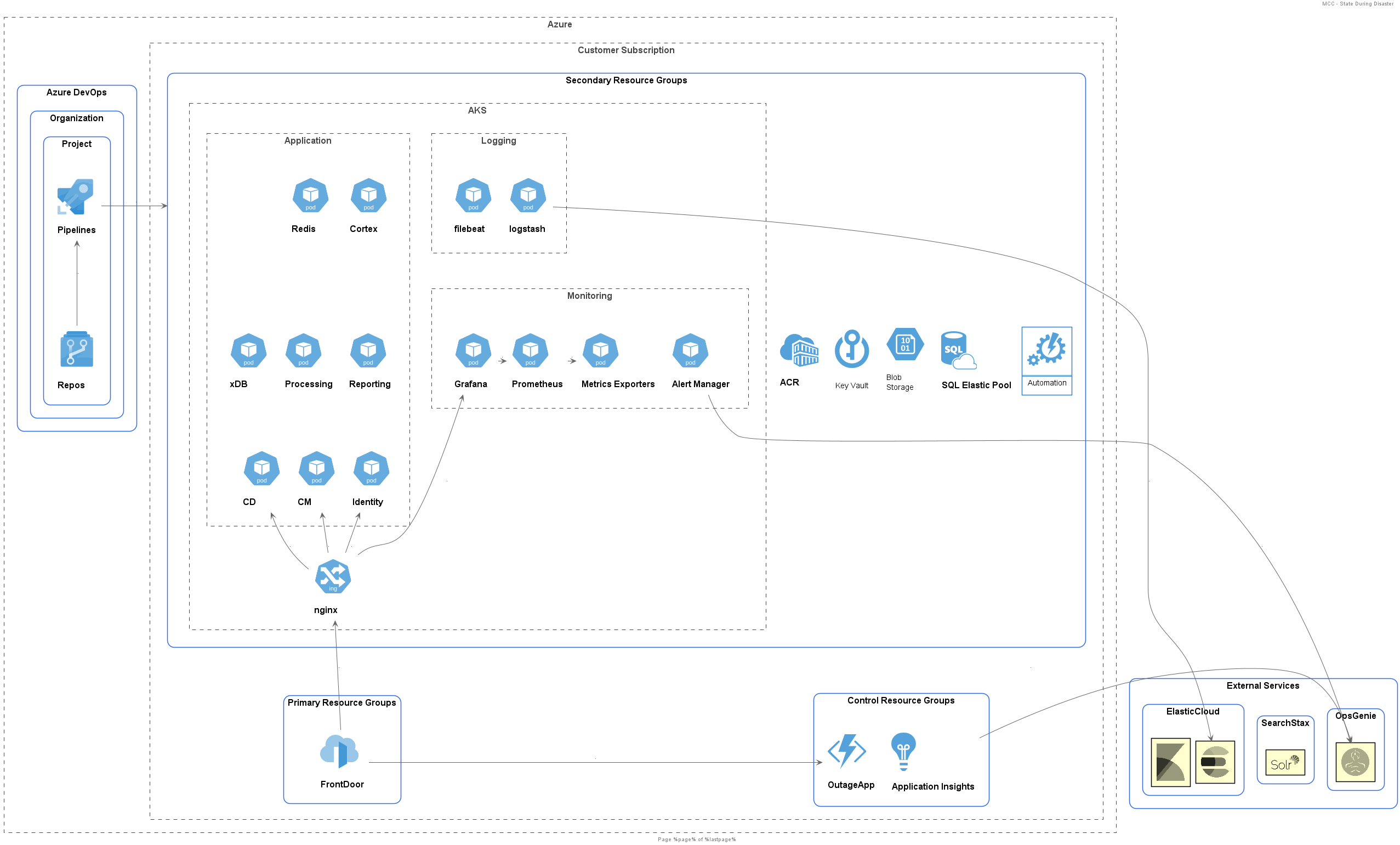Click the 'MCC - State During Disaster' header
Viewport: 1400px width, 845px height.
click(x=1357, y=3)
